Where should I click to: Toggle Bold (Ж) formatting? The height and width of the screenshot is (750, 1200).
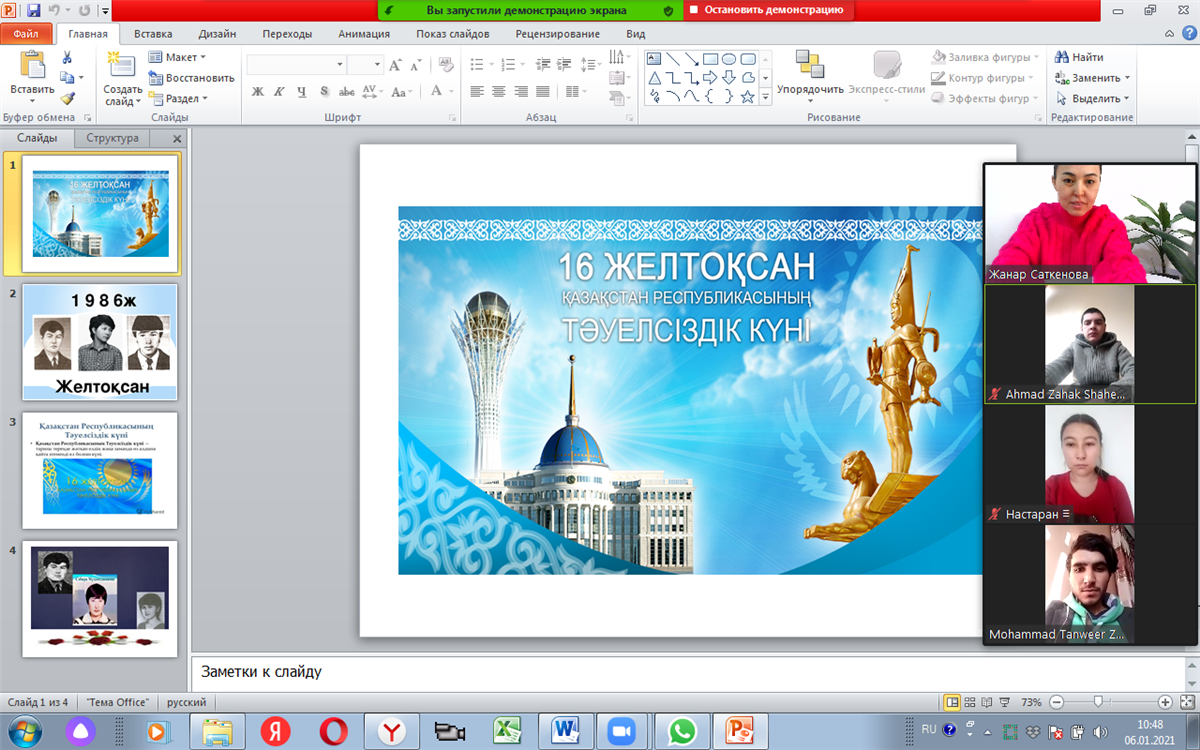point(257,92)
